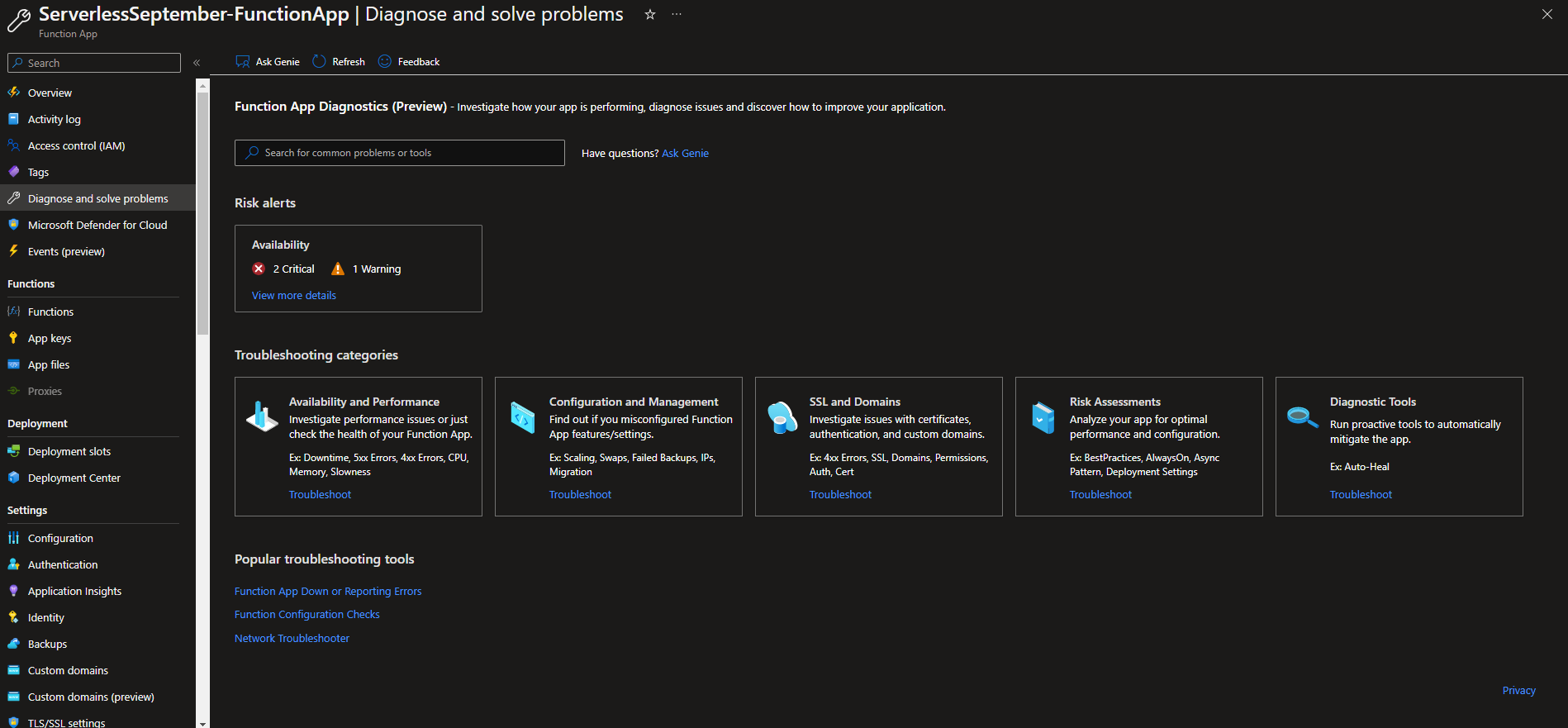
Task: Open Feedback via the smiley icon
Action: 385,62
